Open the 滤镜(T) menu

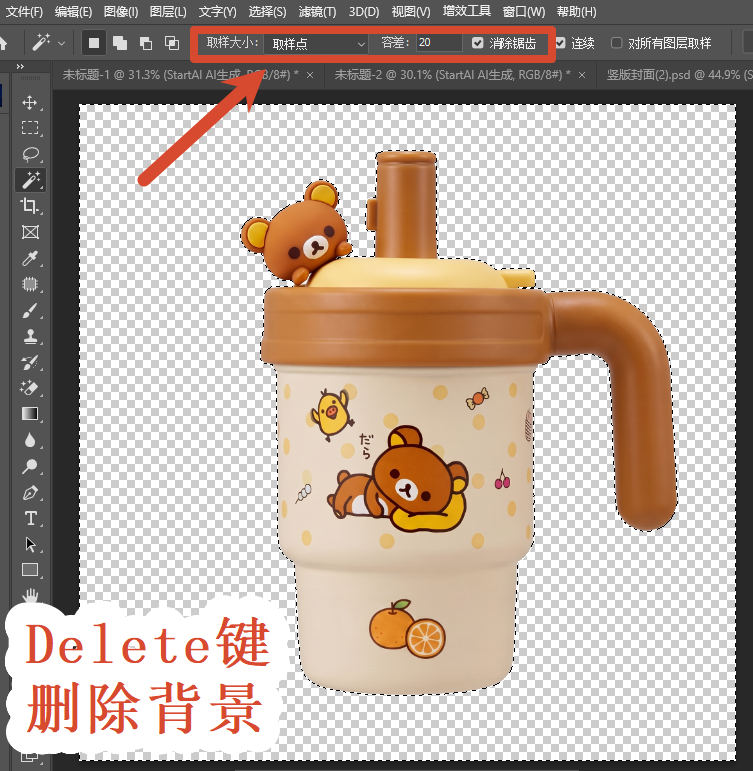317,11
